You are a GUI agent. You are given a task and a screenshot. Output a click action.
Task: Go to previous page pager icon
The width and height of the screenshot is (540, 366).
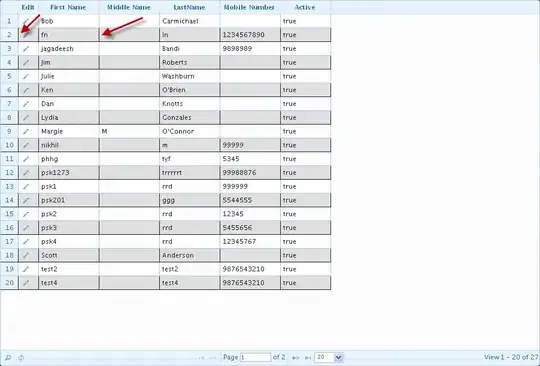click(x=213, y=358)
